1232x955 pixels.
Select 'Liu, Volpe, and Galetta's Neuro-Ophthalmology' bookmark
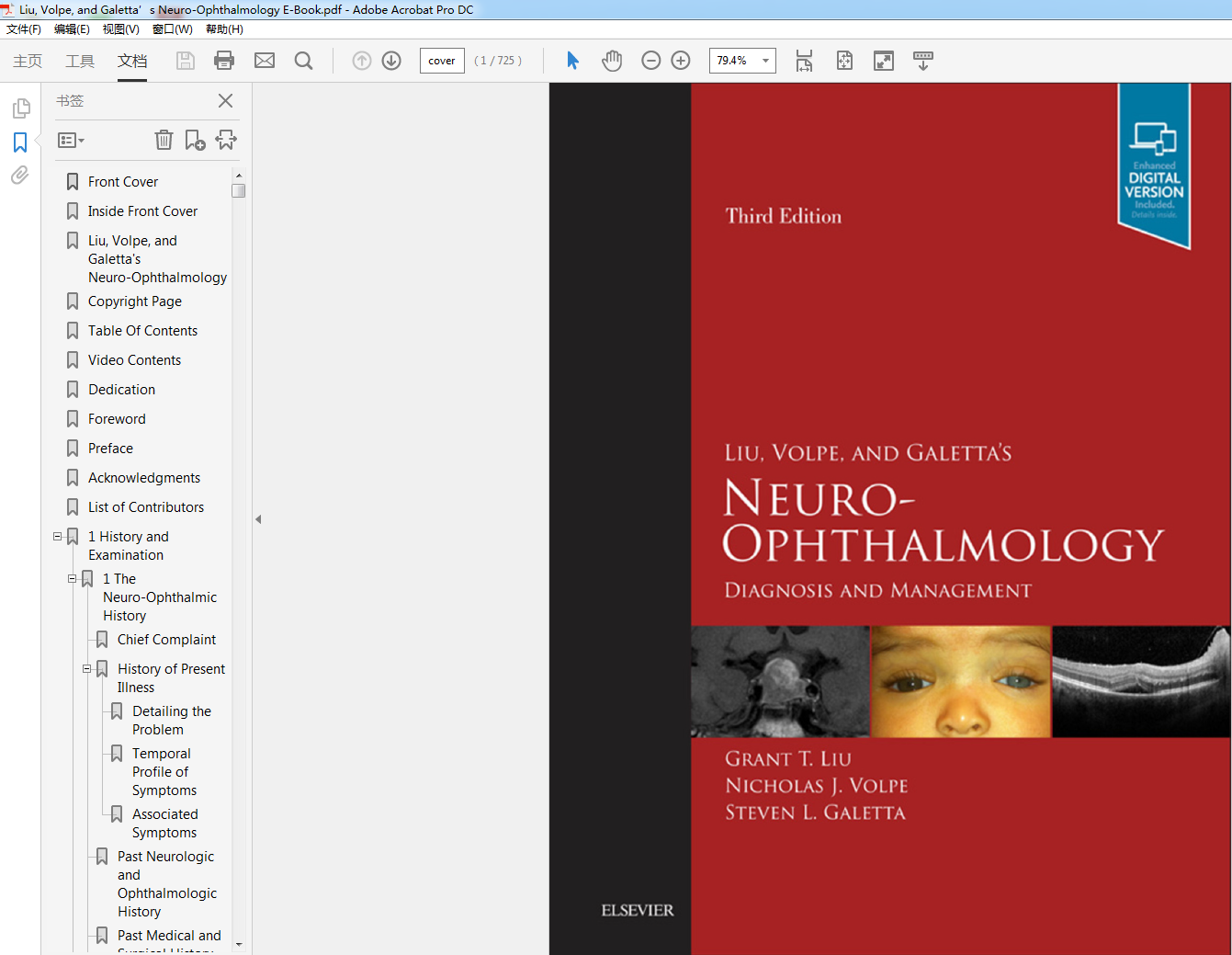coord(157,259)
